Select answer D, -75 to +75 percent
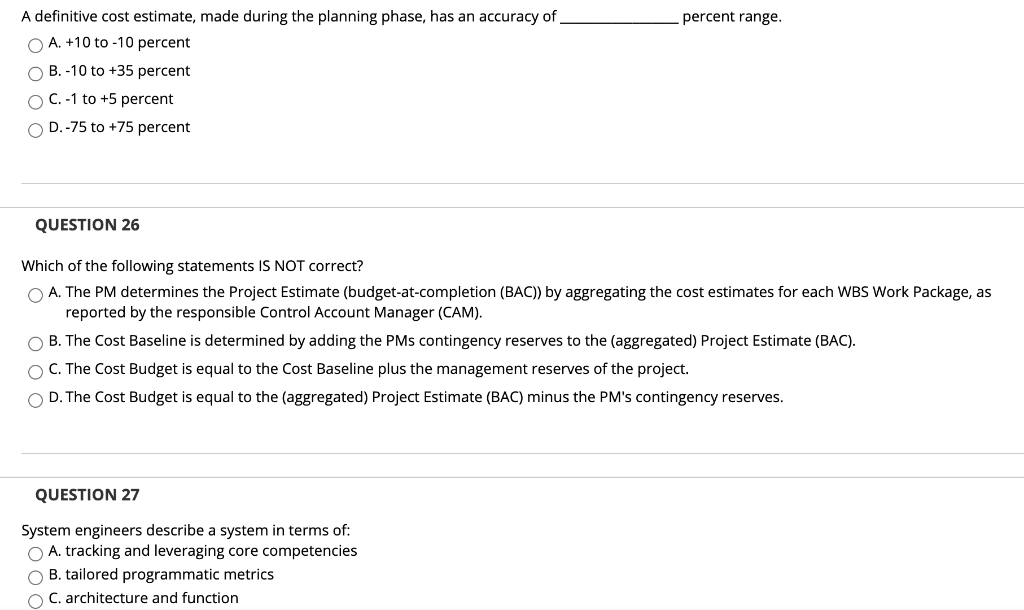Screen dimensions: 1024x610 (x=36, y=128)
